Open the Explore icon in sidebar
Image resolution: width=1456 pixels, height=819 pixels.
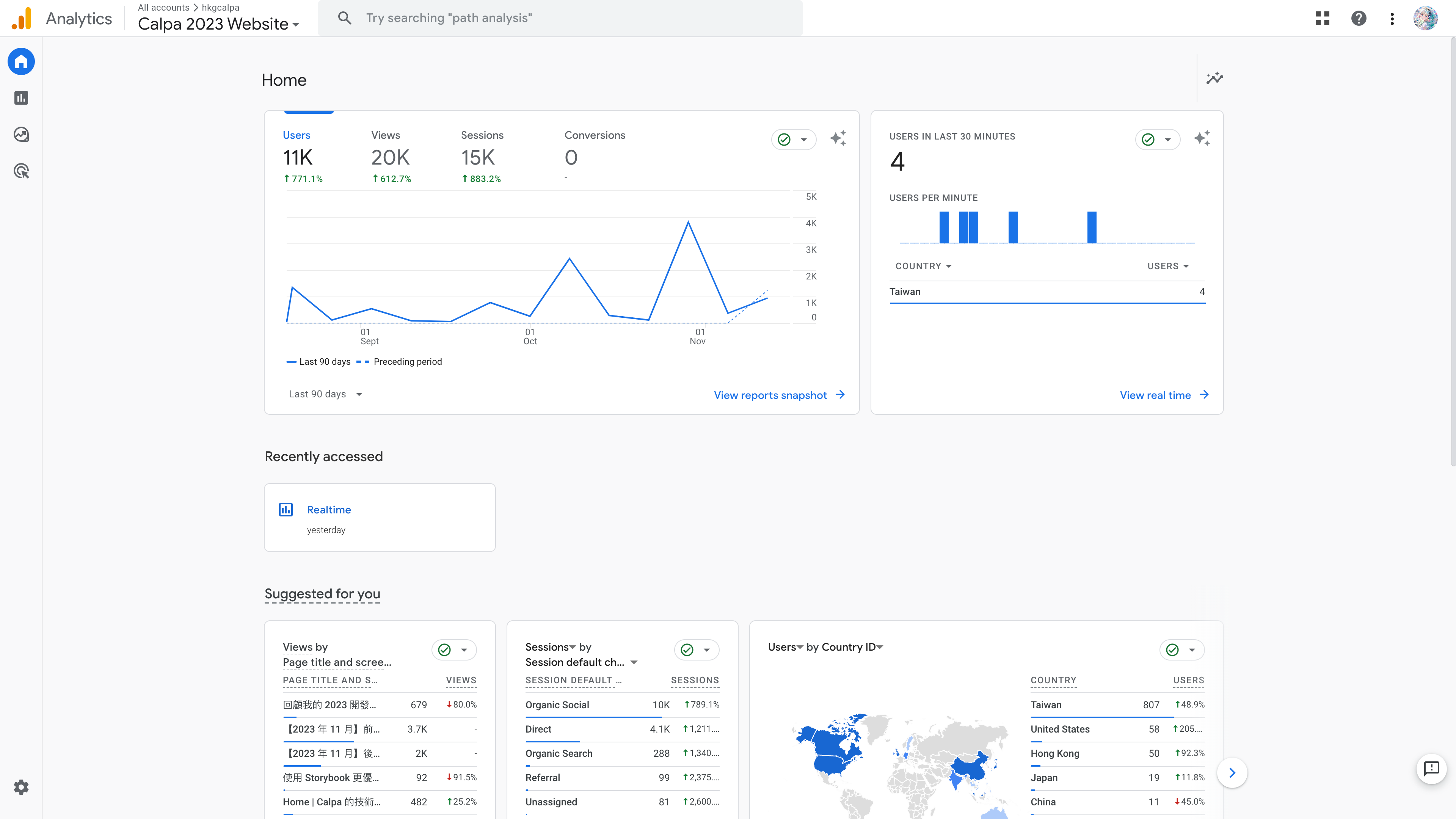[21, 135]
